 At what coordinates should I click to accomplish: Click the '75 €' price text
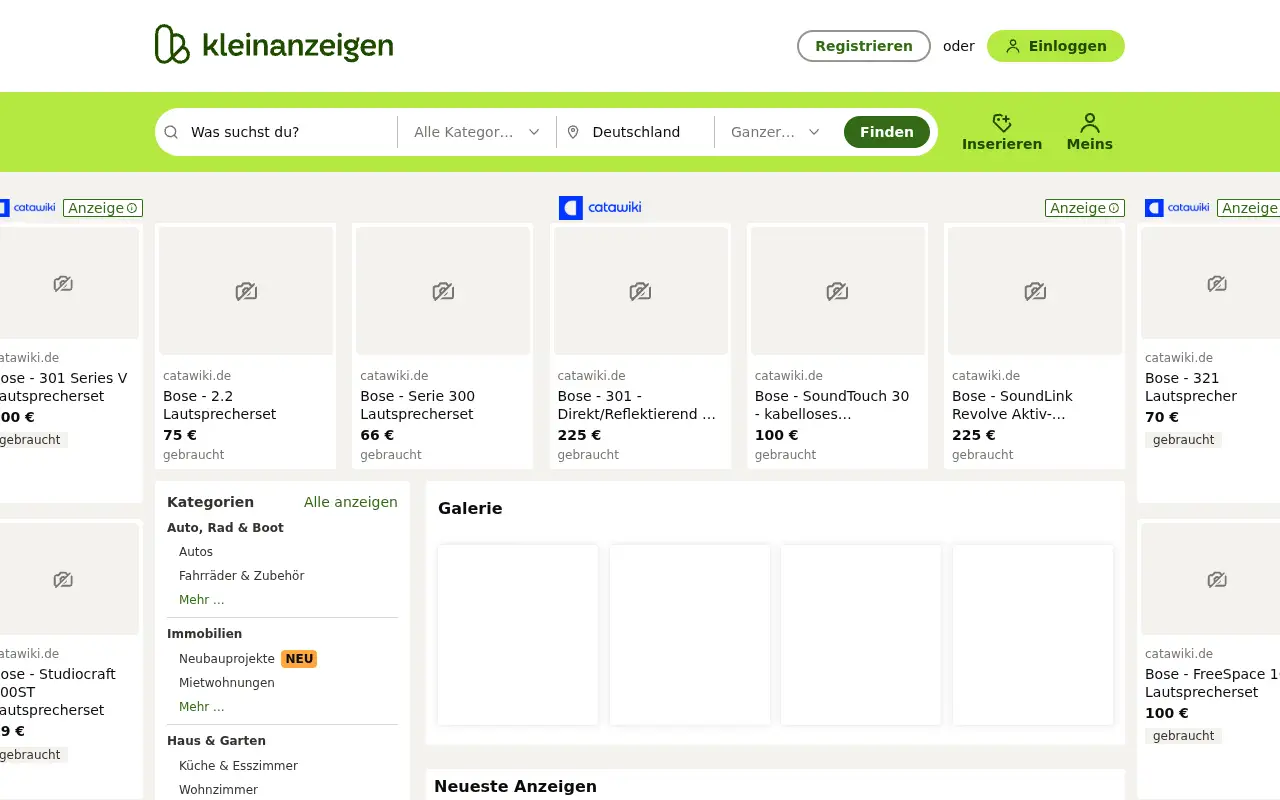[180, 435]
